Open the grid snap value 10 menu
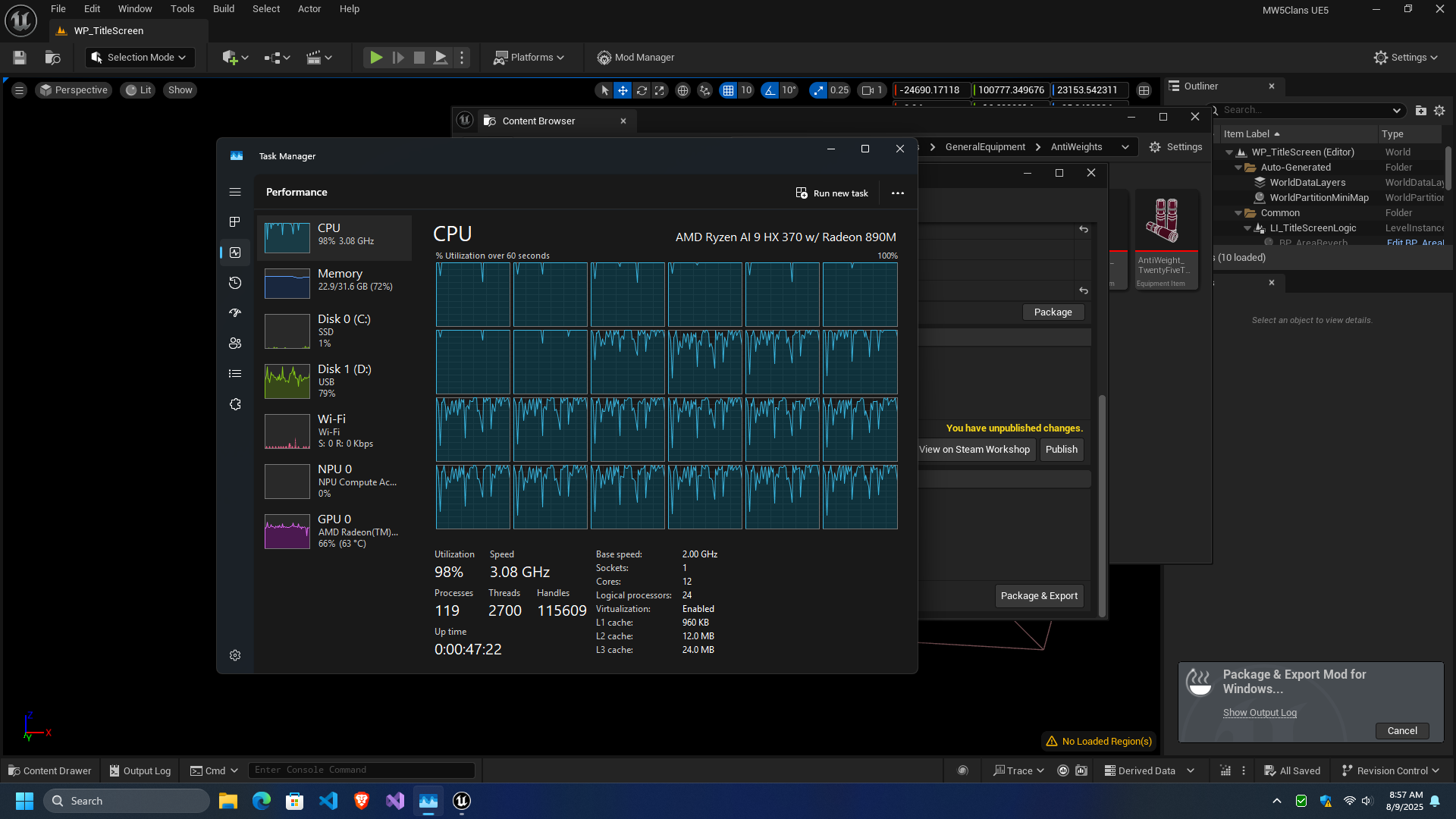The height and width of the screenshot is (819, 1456). 746,90
